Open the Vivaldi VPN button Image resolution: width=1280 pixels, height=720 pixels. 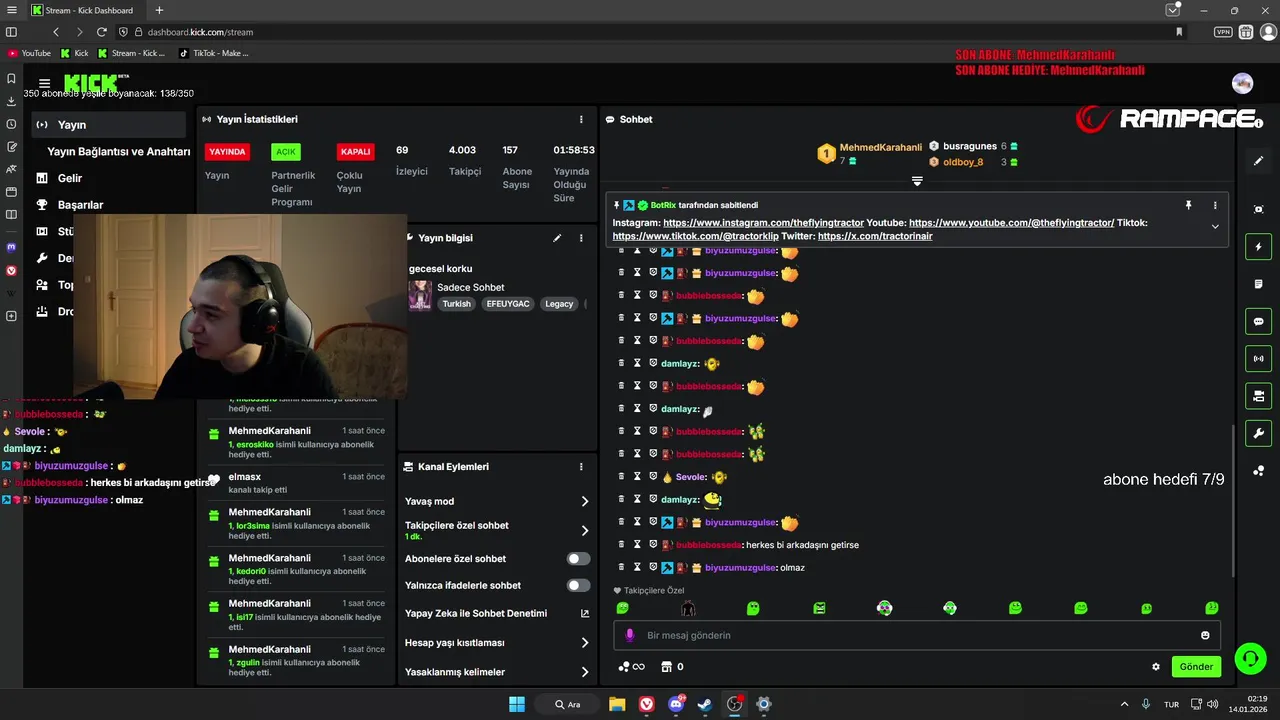tap(1223, 32)
